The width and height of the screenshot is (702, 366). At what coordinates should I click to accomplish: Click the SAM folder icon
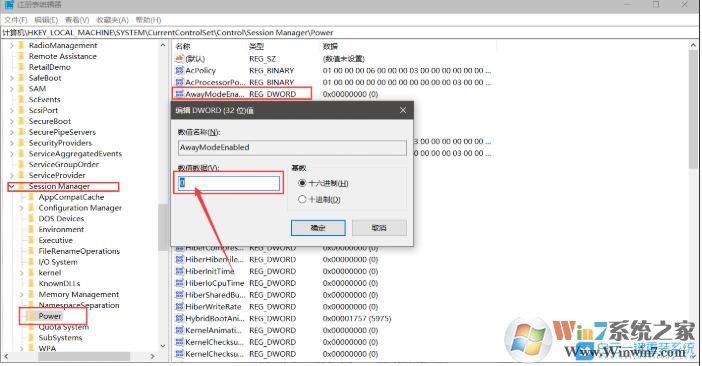(x=21, y=89)
